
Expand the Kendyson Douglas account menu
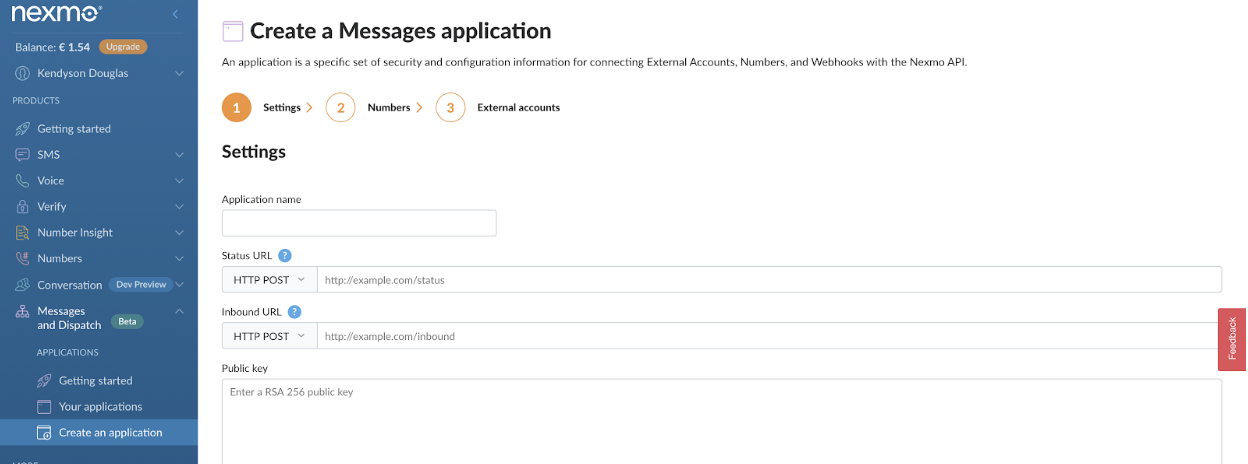point(179,73)
